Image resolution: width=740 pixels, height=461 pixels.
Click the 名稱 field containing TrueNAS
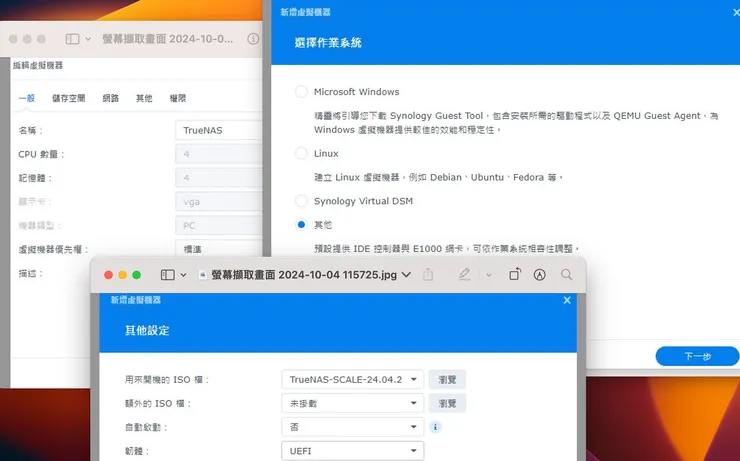219,130
